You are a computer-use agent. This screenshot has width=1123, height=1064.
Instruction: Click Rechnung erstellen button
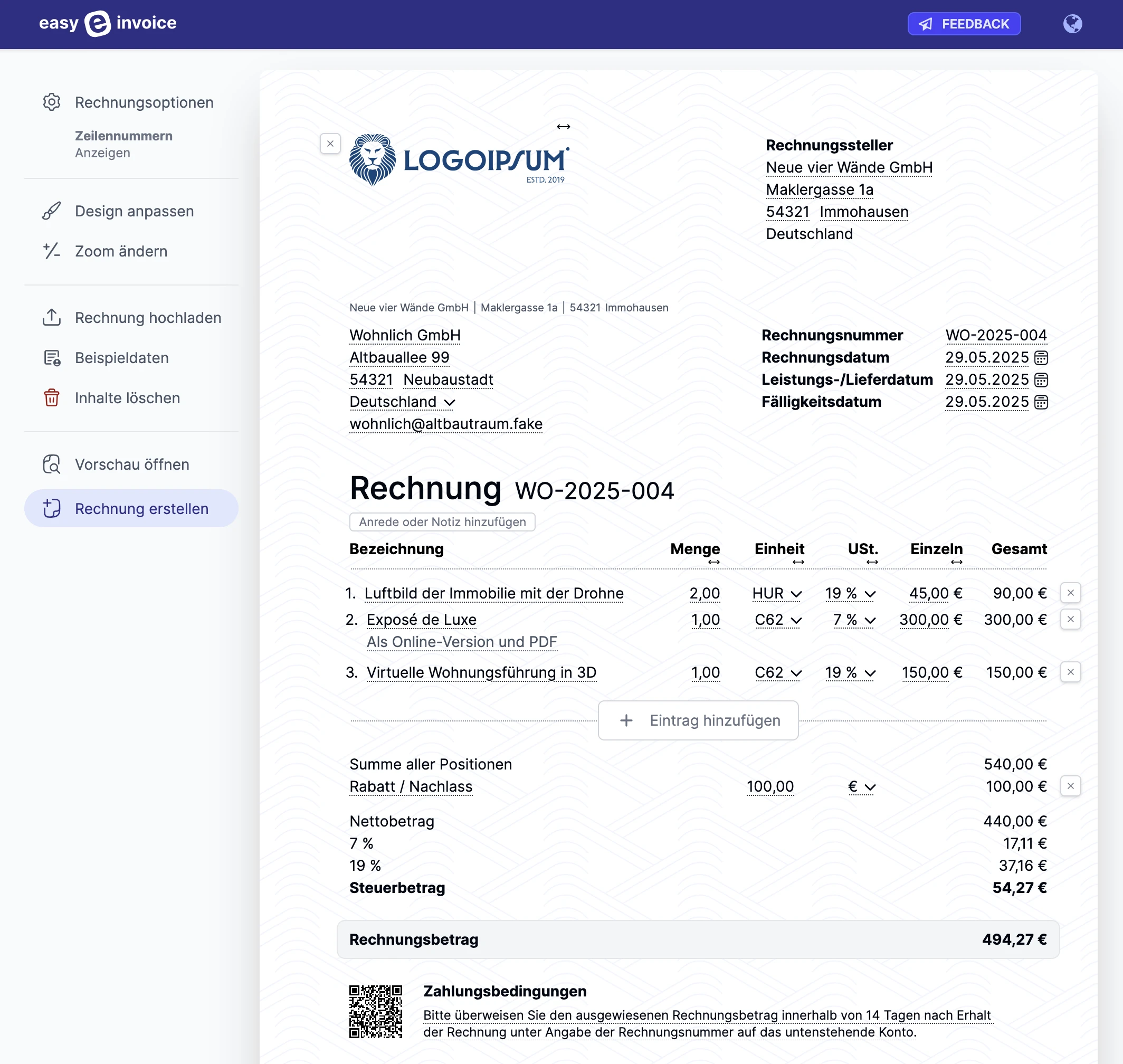coord(131,508)
